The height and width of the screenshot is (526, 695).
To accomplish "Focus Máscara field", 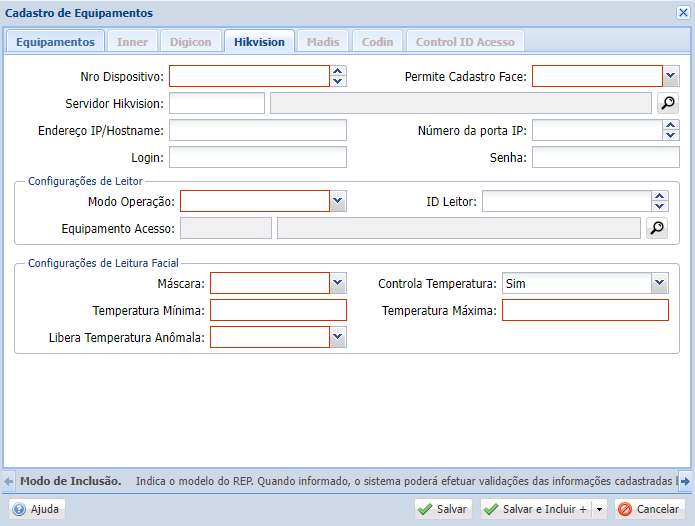I will (270, 283).
